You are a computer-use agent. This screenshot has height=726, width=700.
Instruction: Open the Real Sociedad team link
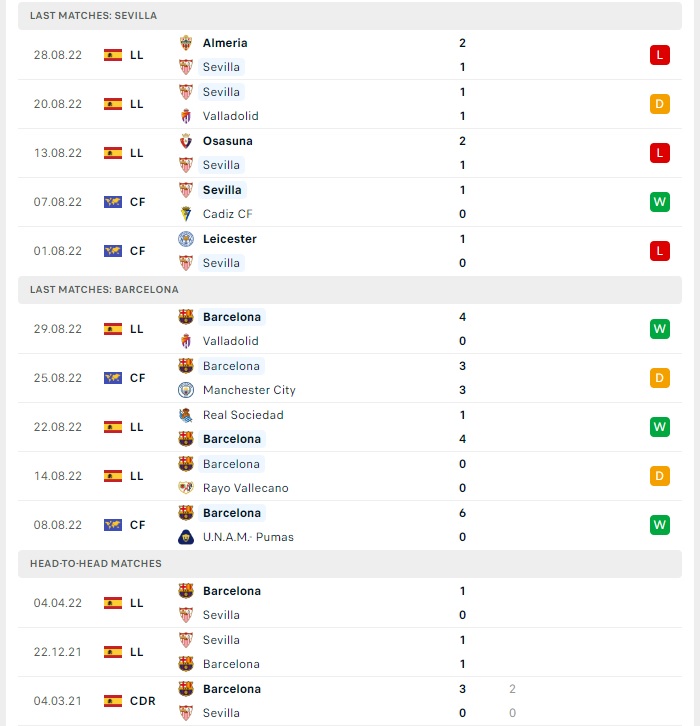pos(243,415)
